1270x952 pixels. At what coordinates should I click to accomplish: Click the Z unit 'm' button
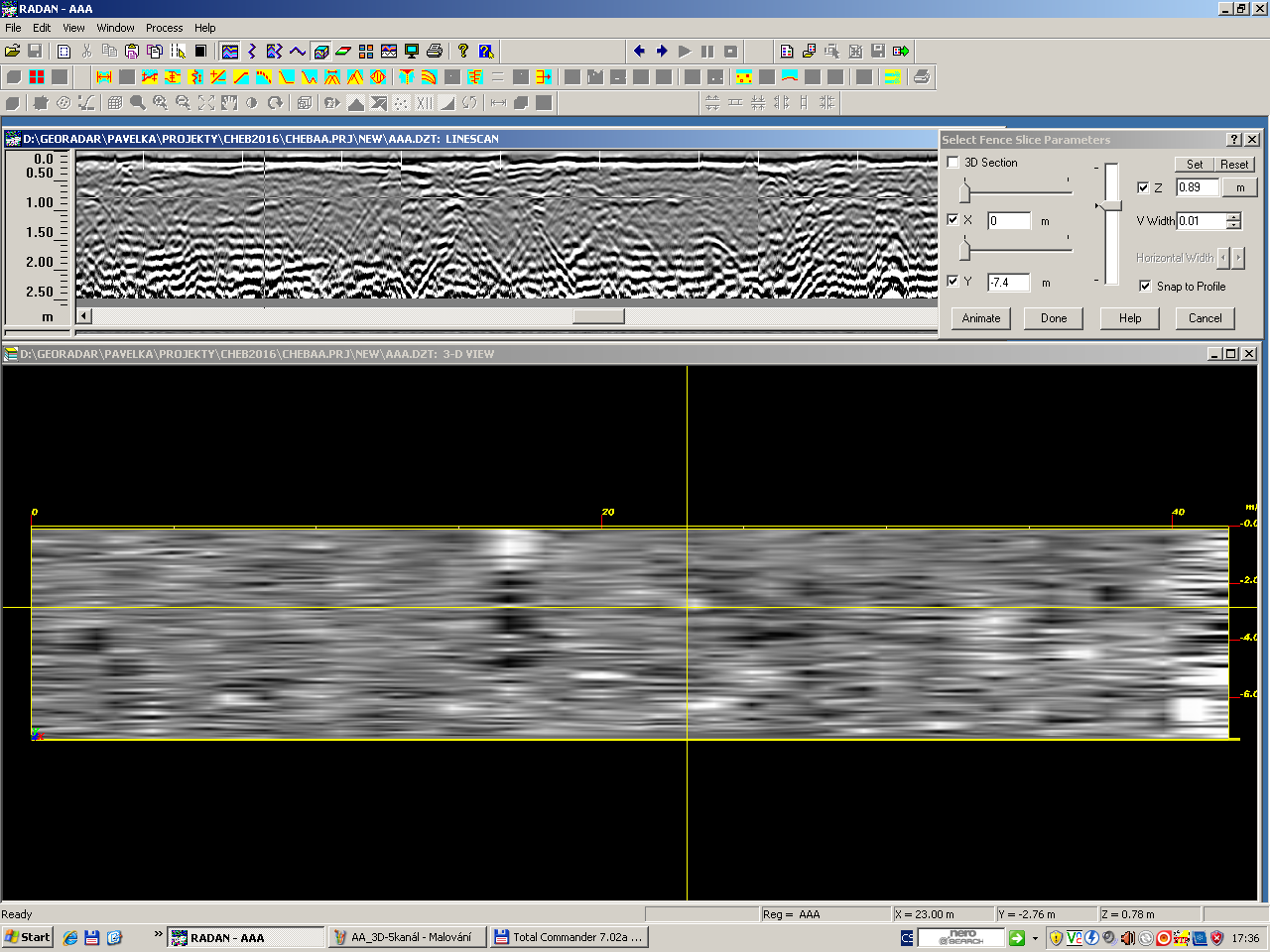(x=1240, y=187)
